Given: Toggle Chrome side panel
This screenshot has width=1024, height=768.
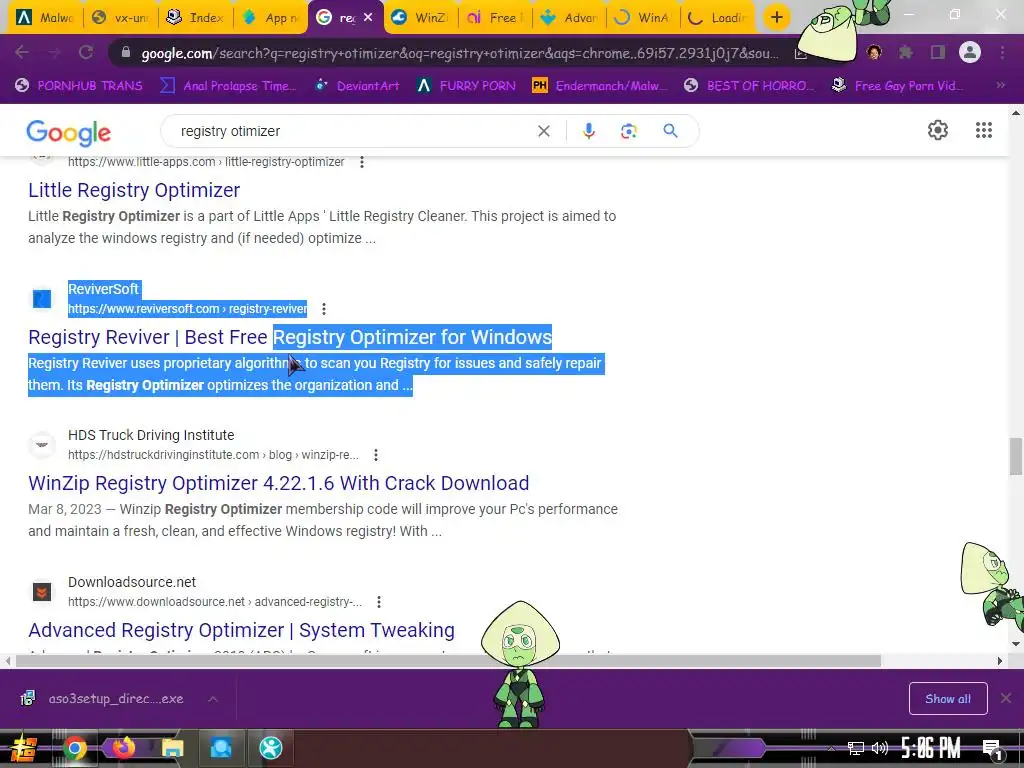Looking at the screenshot, I should 938,52.
